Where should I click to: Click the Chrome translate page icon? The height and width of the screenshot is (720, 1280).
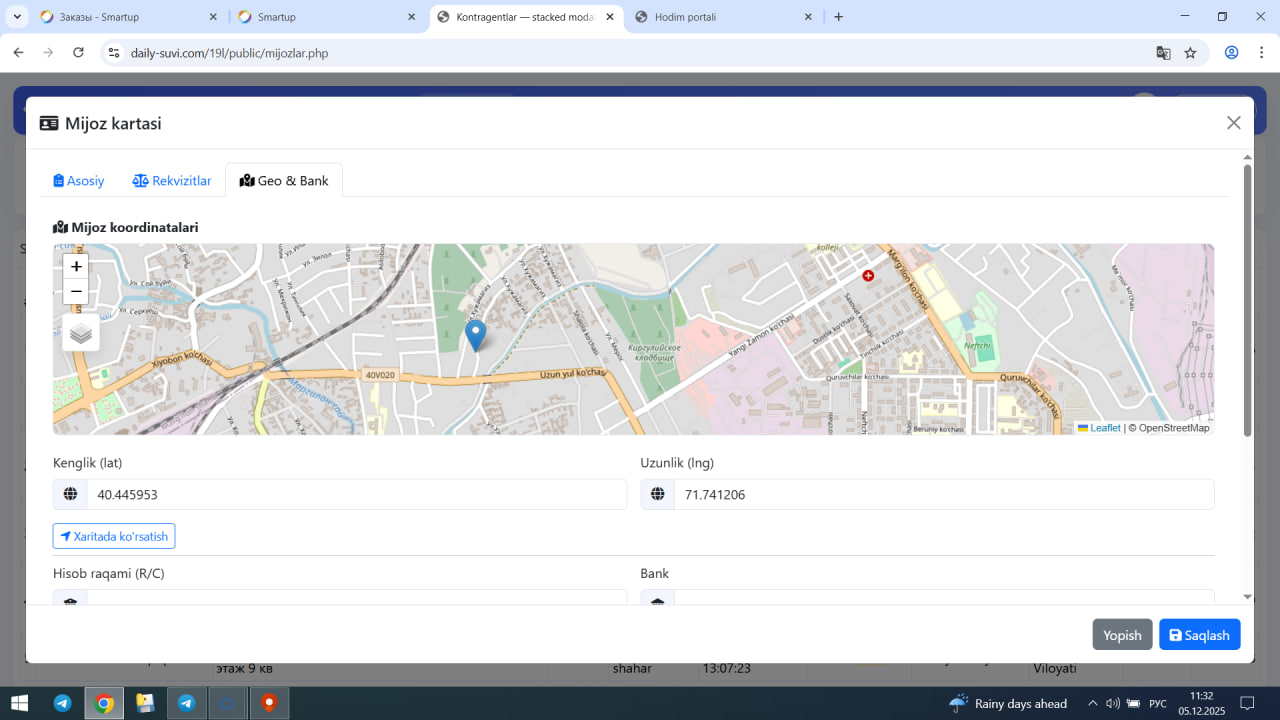coord(1163,53)
